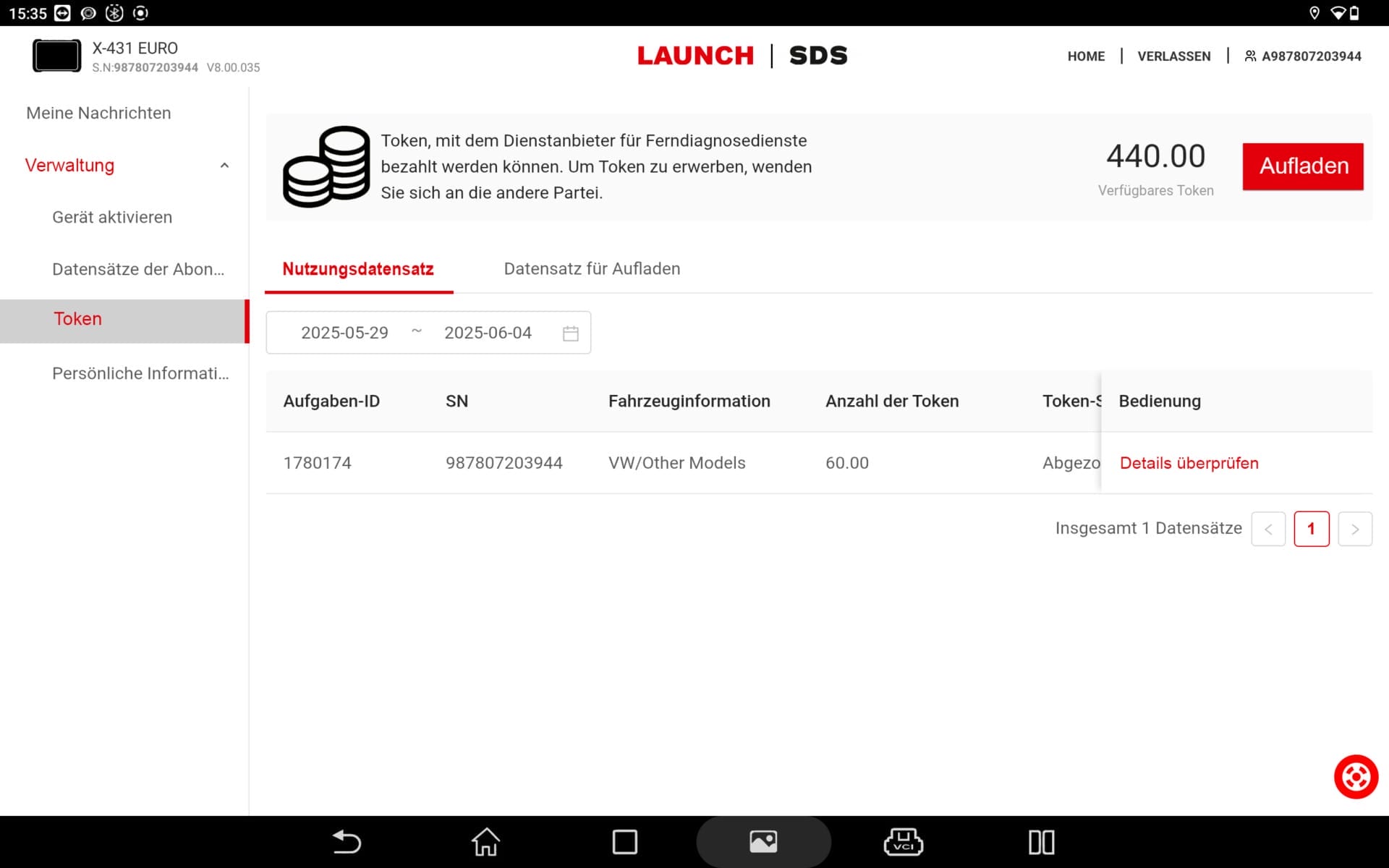Select 60.00 token count cell
This screenshot has width=1389, height=868.
coord(847,463)
